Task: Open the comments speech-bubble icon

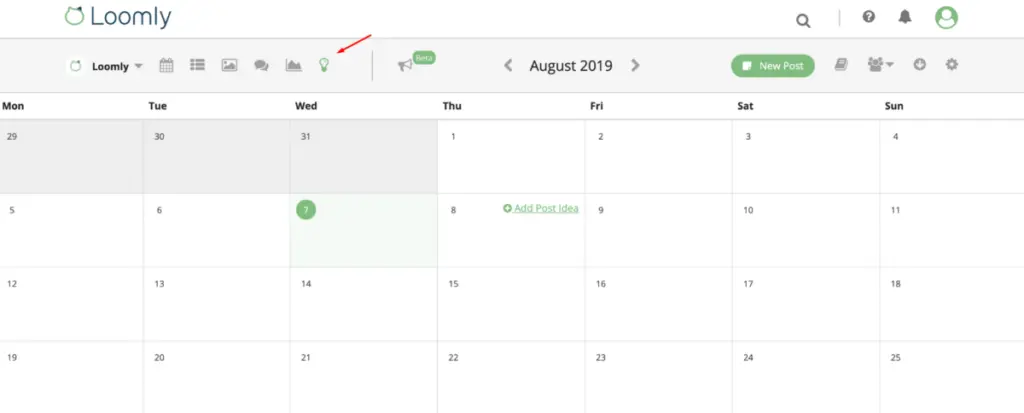Action: 261,66
